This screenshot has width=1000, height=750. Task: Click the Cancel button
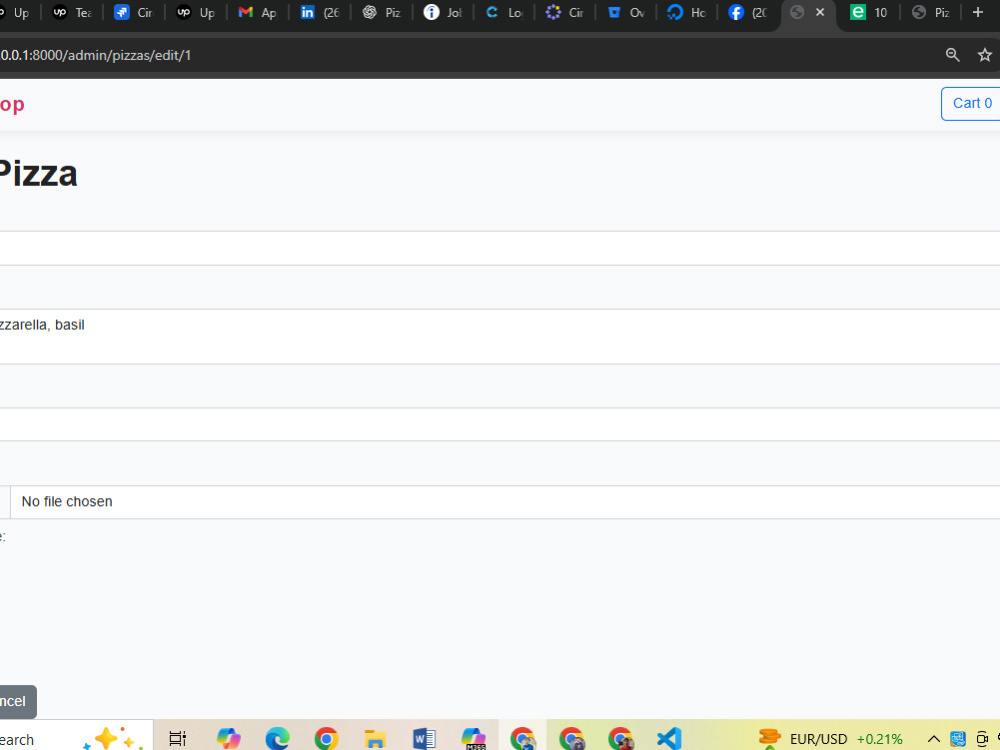click(x=17, y=702)
